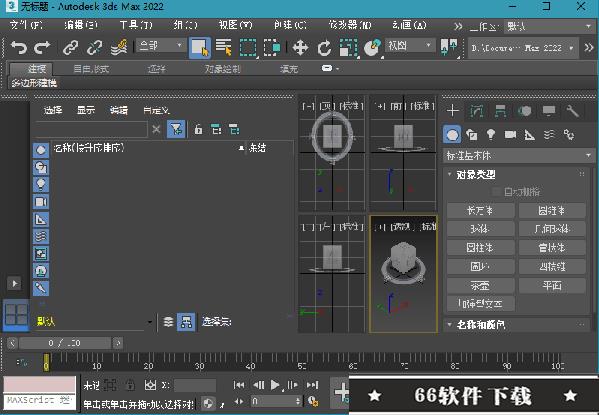Activate Select and Scale tool
This screenshot has height=415, width=599.
tap(348, 48)
